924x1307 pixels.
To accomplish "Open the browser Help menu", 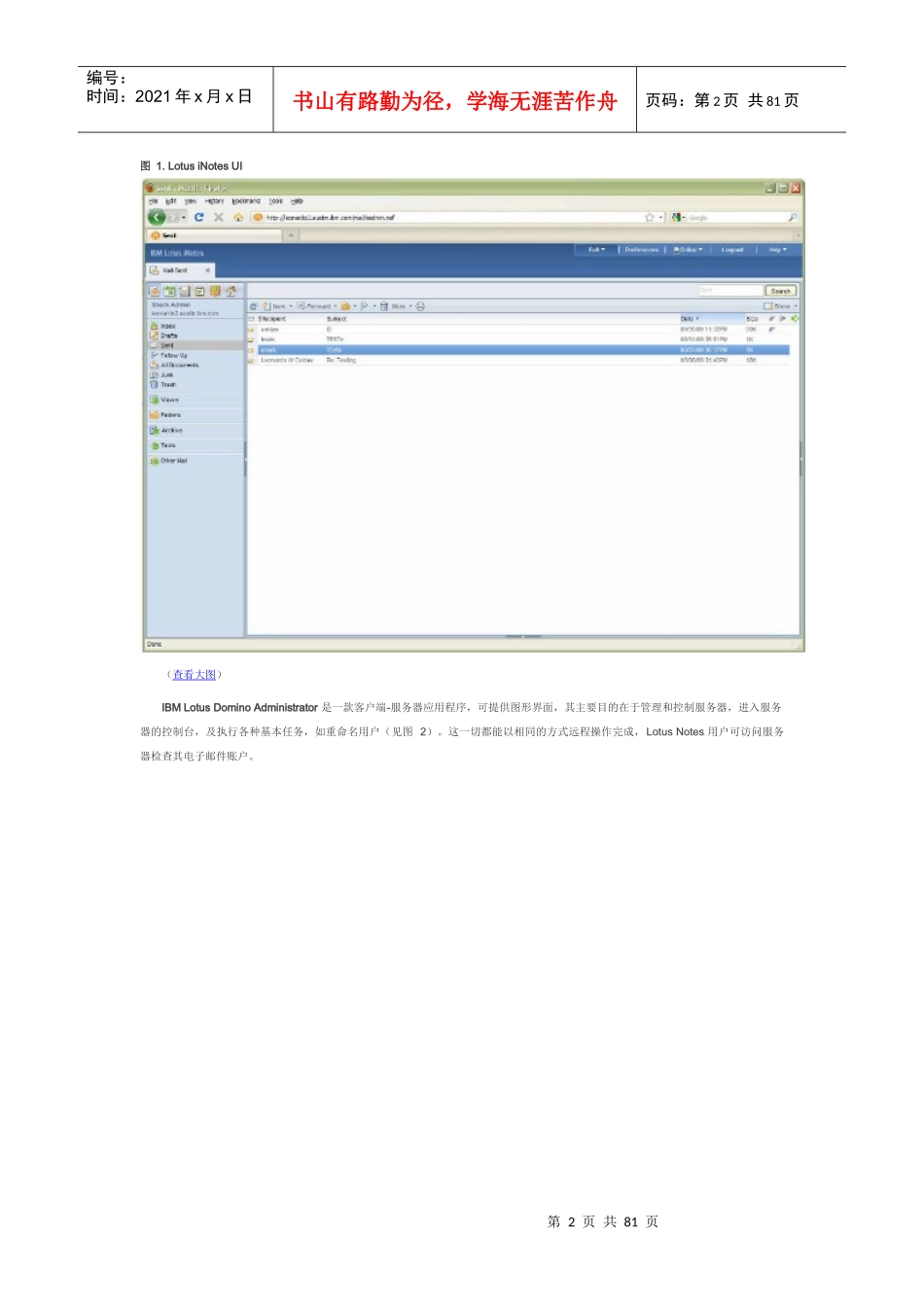I will (x=297, y=201).
